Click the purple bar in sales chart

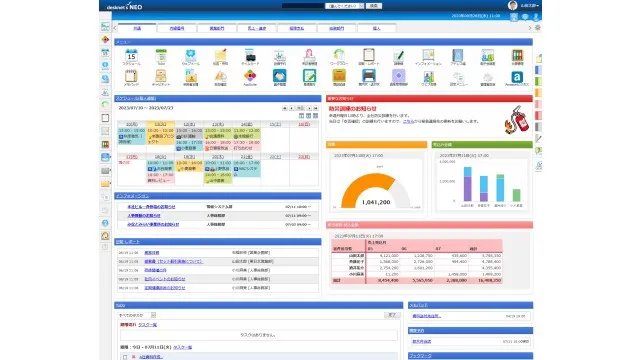coord(468,189)
